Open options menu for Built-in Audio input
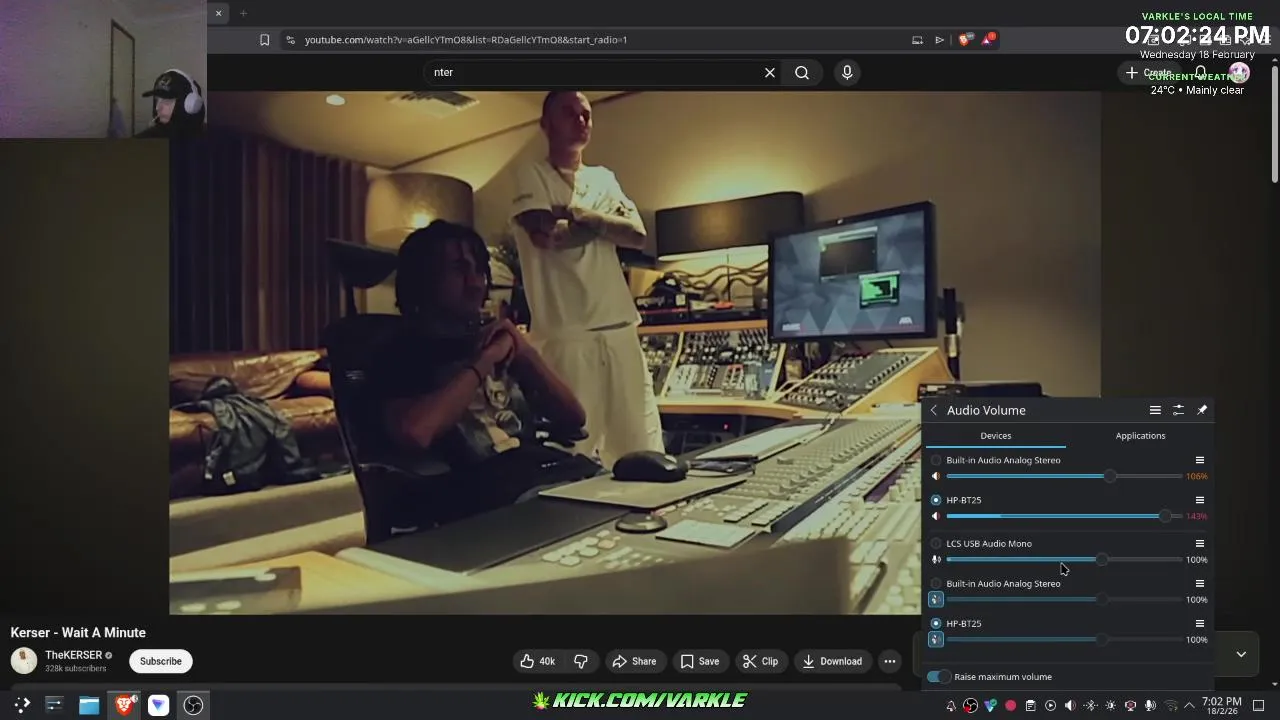The image size is (1280, 720). [1200, 584]
